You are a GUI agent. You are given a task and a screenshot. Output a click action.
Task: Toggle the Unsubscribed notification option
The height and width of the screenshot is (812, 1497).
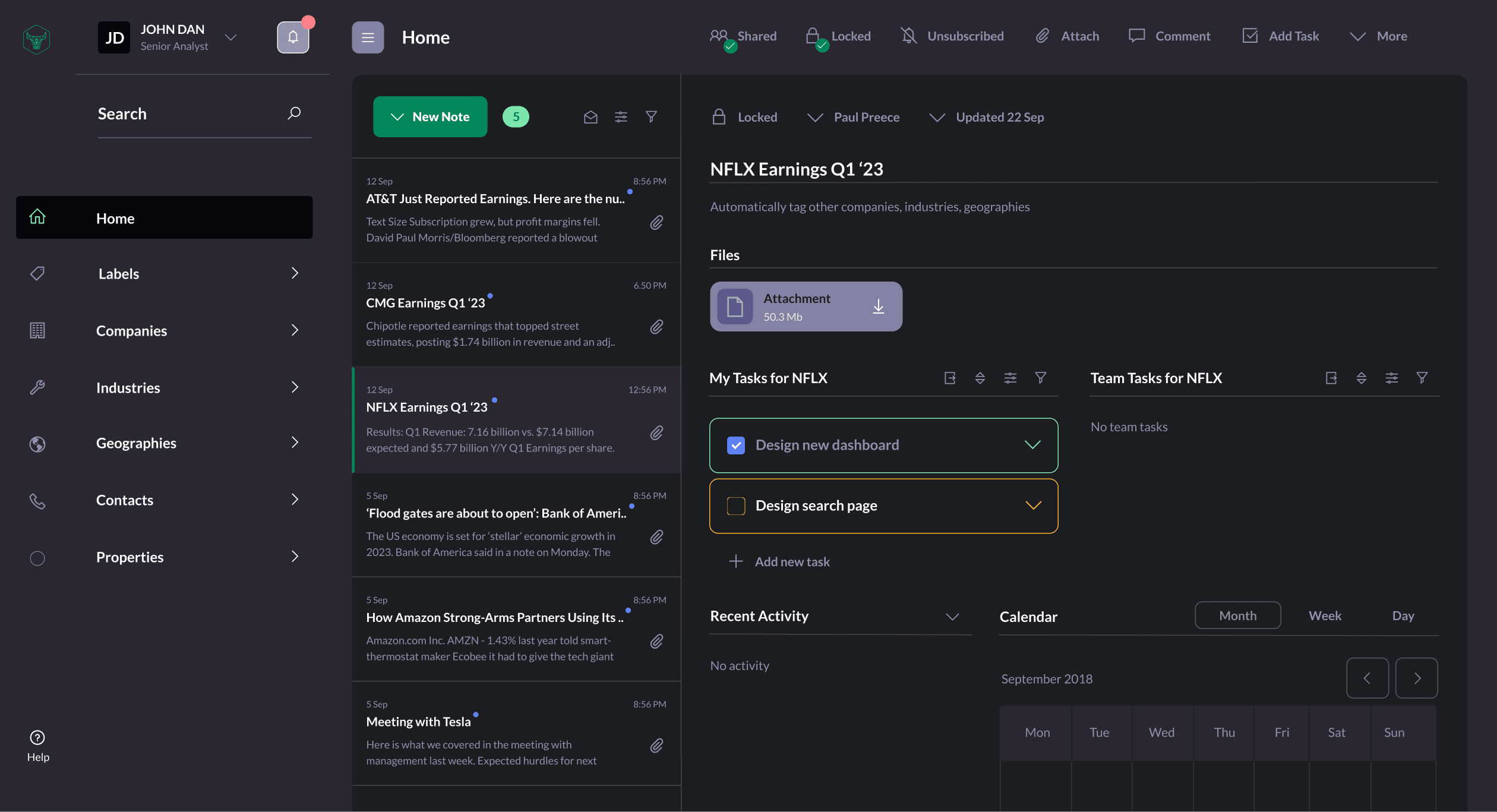click(x=952, y=36)
